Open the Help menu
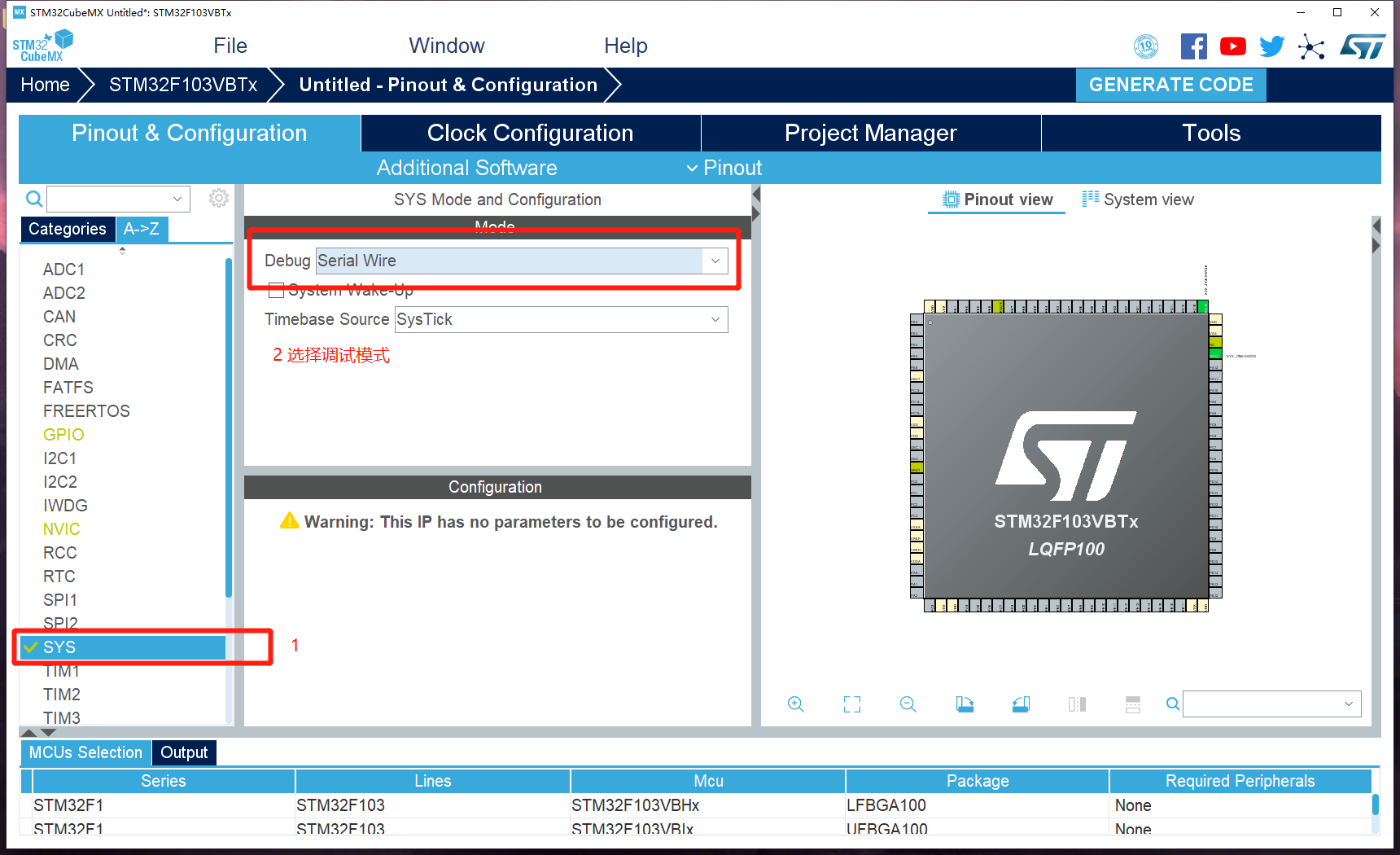Screen dimensions: 1400x855 coord(626,46)
